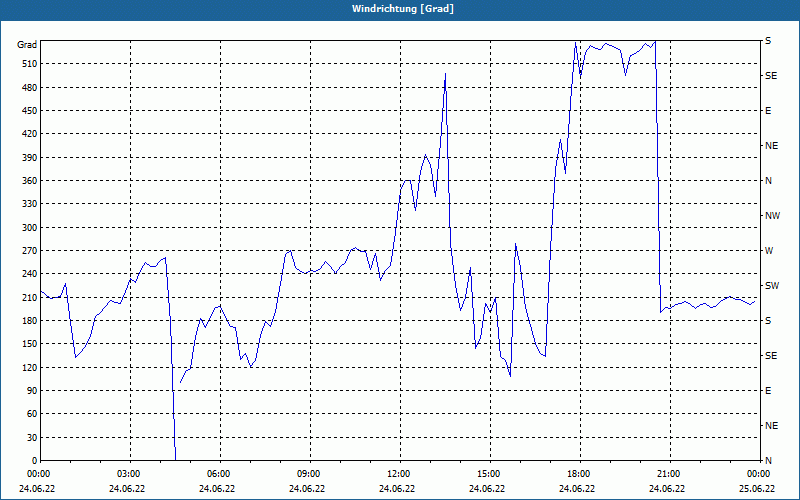Select the 24.06.22 date under 06:00
This screenshot has width=800, height=500.
pyautogui.click(x=217, y=488)
